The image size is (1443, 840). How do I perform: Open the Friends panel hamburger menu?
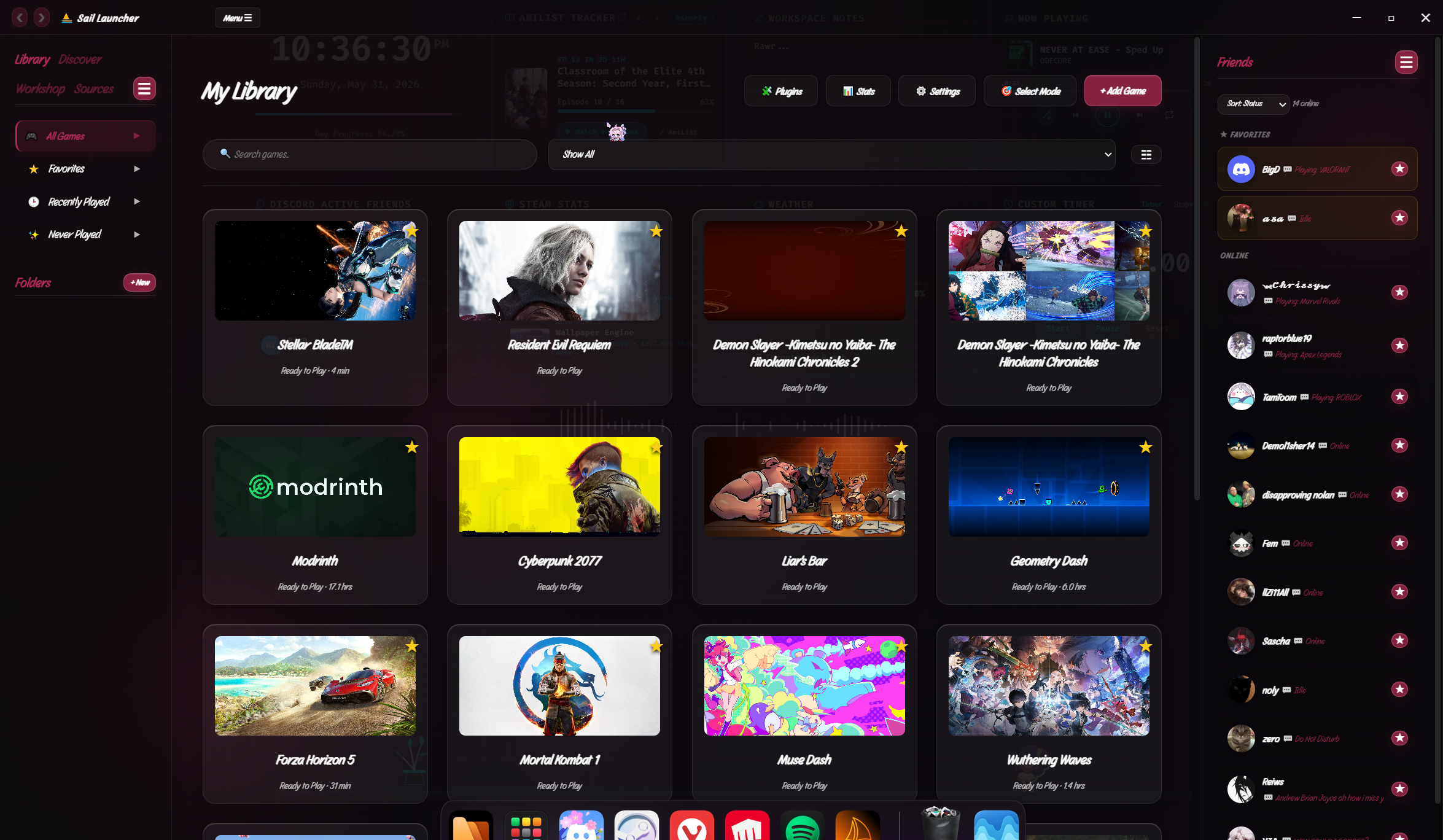click(1406, 62)
